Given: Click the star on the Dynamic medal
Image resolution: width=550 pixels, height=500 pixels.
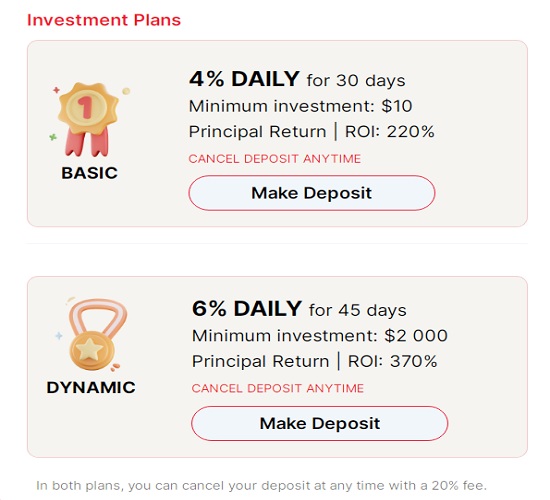Looking at the screenshot, I should point(89,349).
